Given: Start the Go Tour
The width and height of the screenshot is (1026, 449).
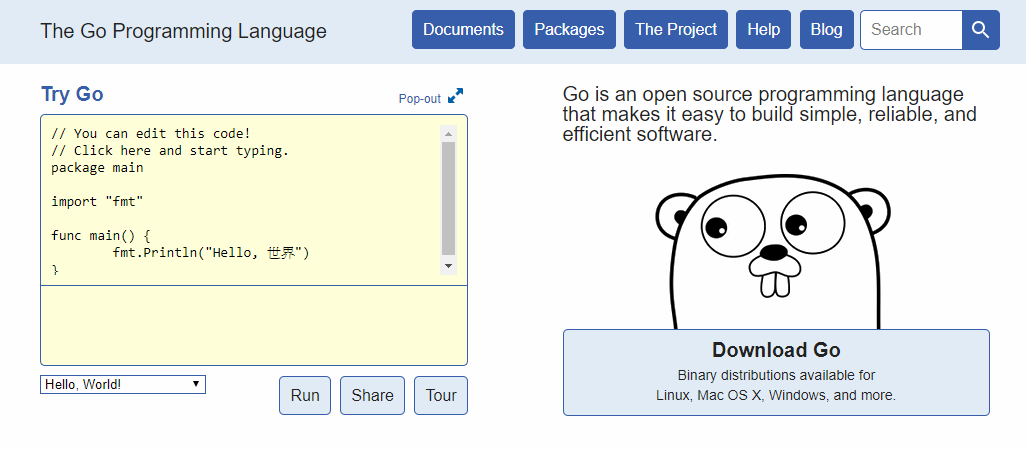Looking at the screenshot, I should (441, 395).
